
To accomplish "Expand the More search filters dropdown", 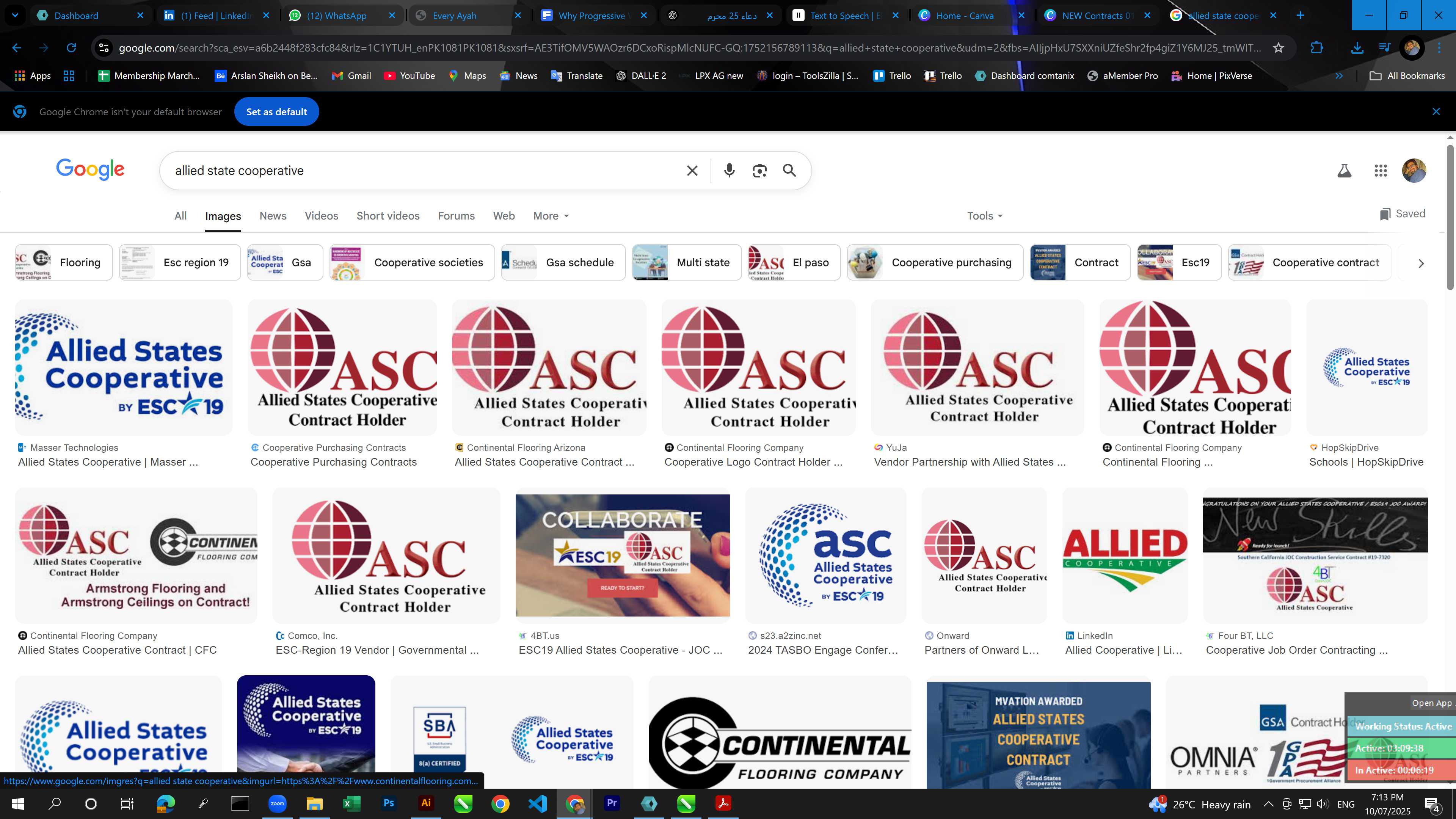I will pos(551,216).
